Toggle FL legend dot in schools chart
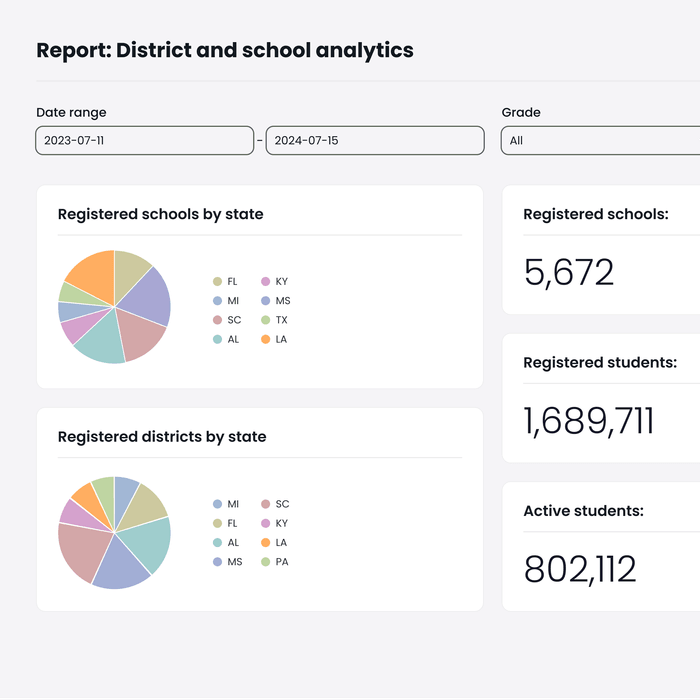Screen dimensions: 700x700 217,282
